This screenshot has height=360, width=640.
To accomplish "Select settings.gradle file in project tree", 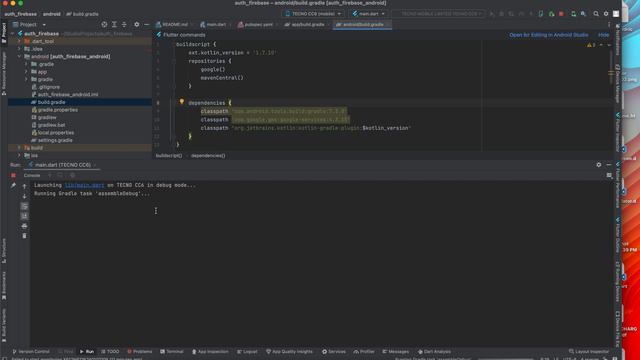I will (x=55, y=140).
